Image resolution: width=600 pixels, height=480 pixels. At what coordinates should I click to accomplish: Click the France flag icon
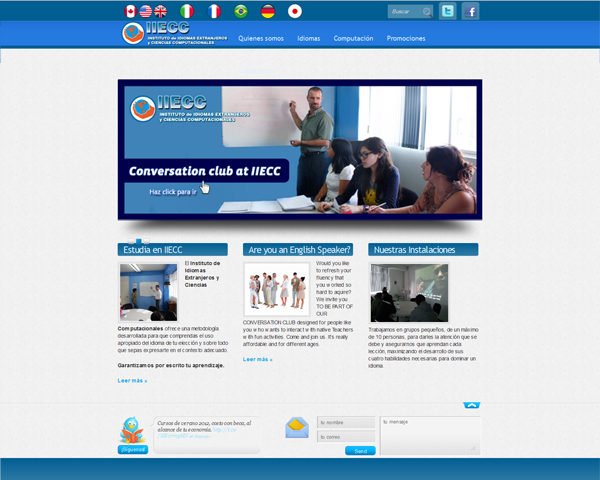tap(214, 11)
